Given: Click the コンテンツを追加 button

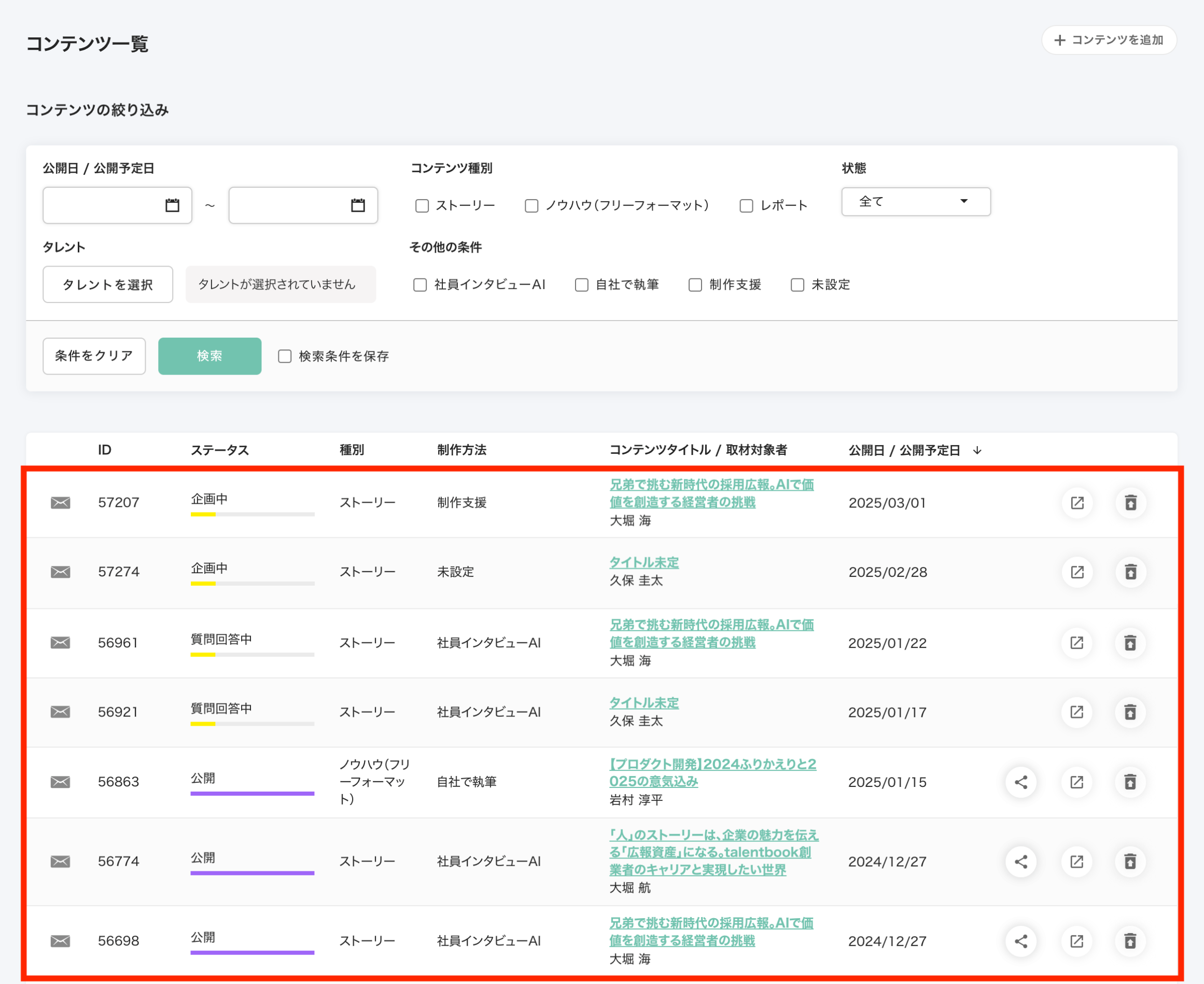Looking at the screenshot, I should tap(1109, 40).
